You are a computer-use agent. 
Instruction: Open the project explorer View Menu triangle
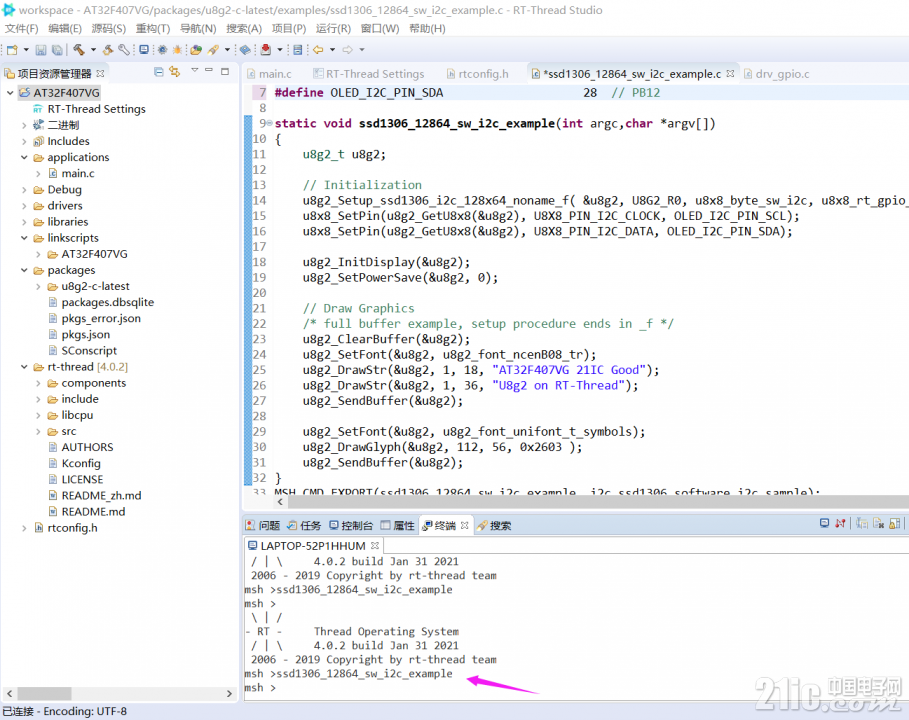[195, 70]
